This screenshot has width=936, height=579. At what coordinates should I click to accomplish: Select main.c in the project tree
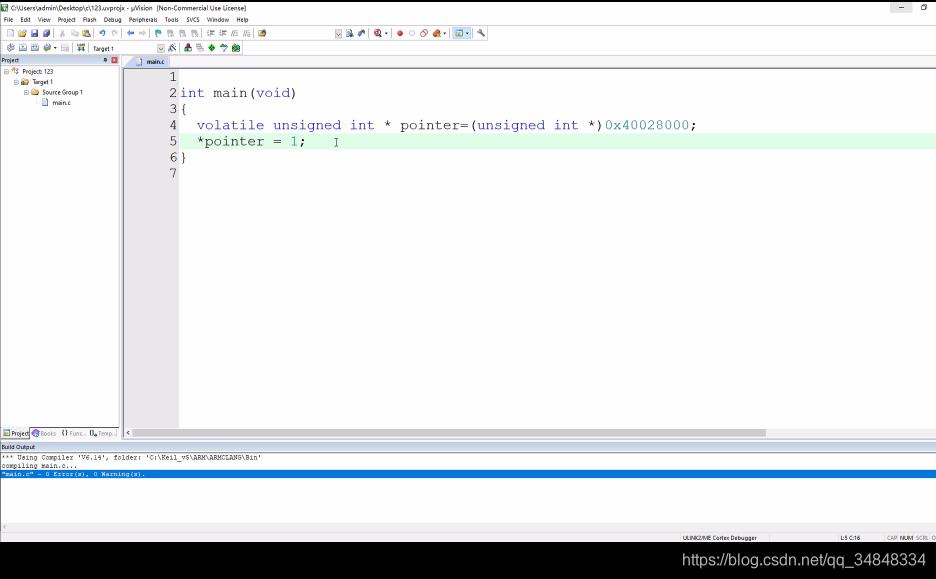tap(61, 103)
